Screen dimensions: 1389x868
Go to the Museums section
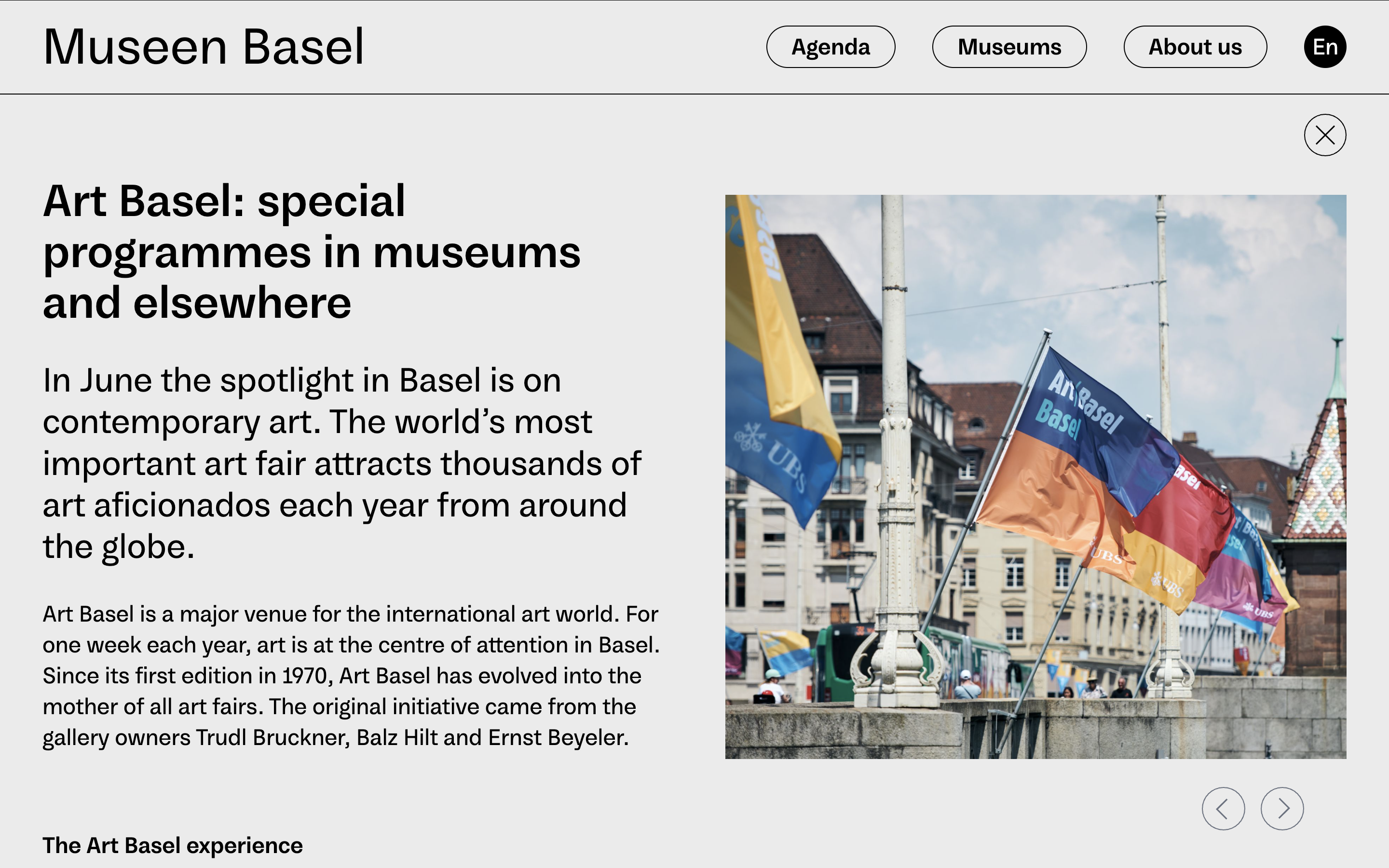tap(1008, 47)
